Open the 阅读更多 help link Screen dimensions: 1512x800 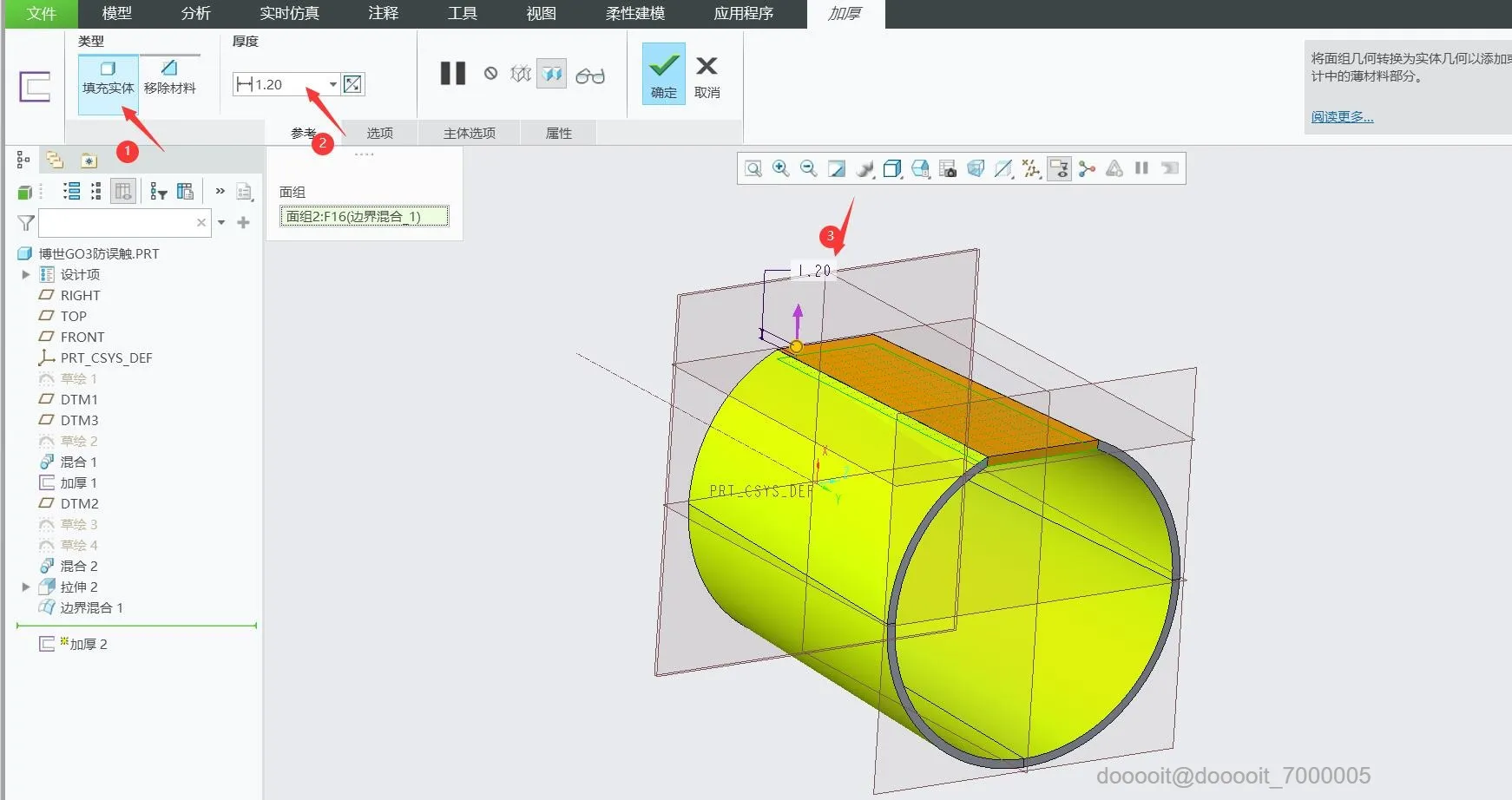(1342, 117)
